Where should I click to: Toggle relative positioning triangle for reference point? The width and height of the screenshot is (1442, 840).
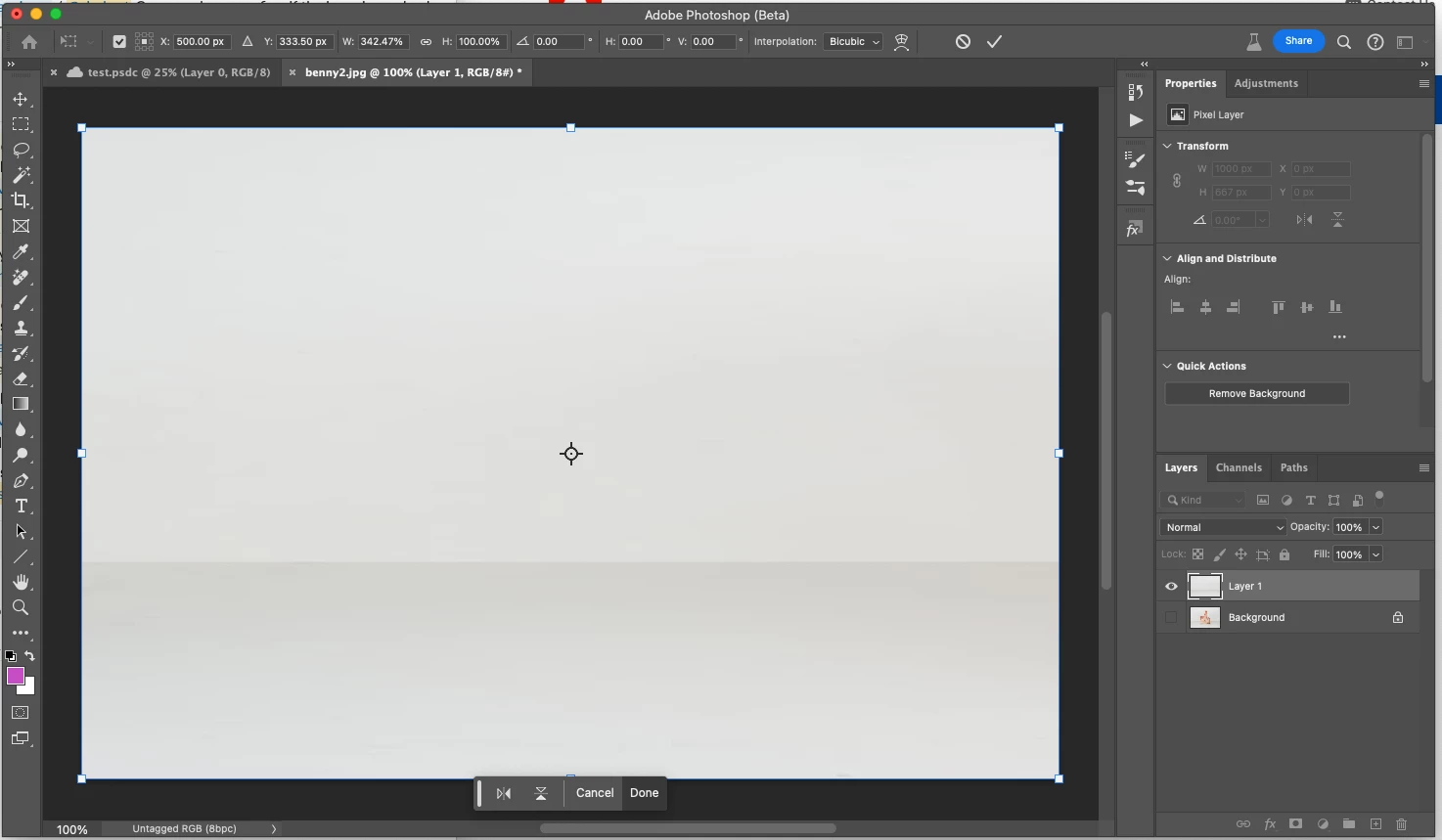click(x=248, y=42)
